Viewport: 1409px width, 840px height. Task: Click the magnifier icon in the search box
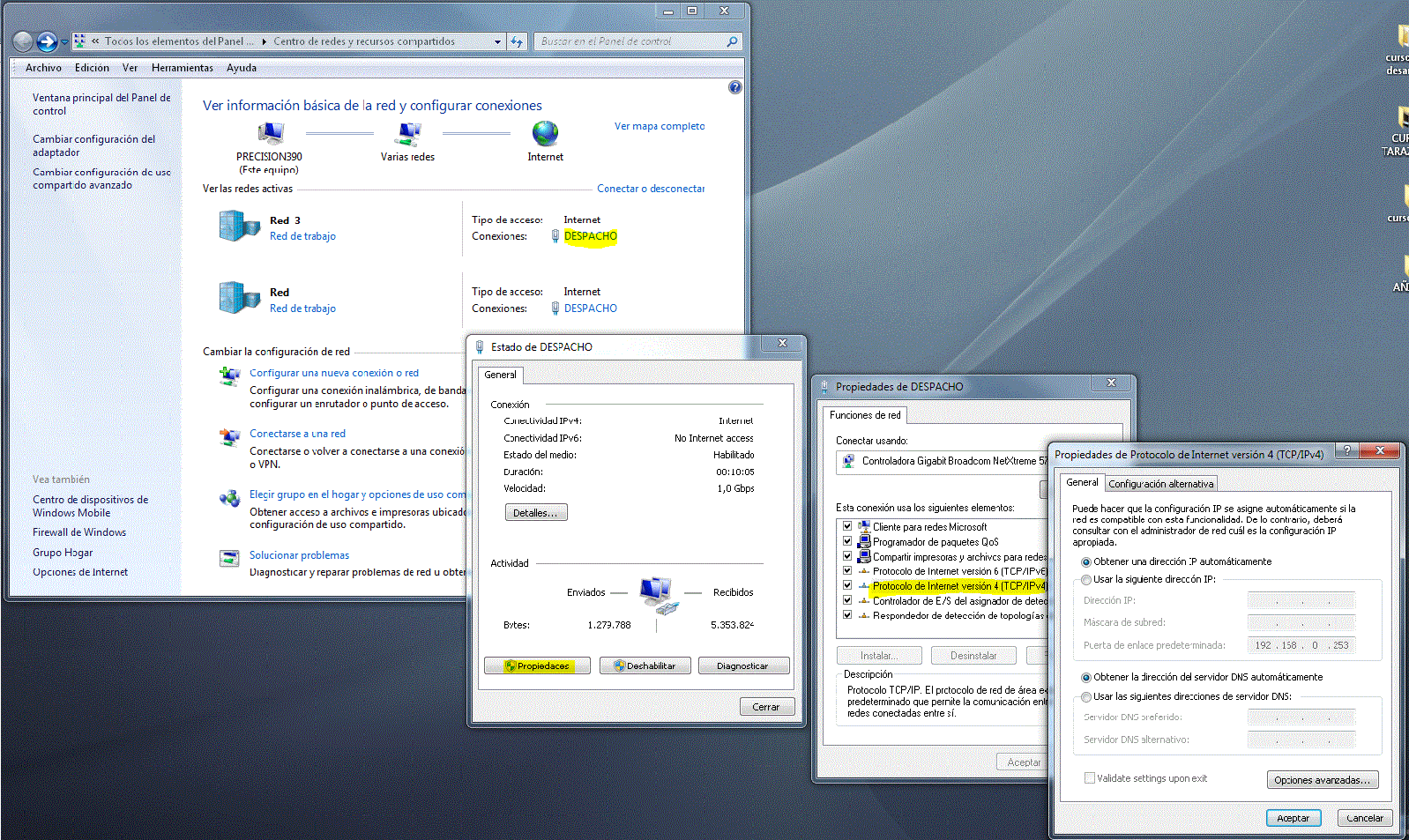coord(732,41)
